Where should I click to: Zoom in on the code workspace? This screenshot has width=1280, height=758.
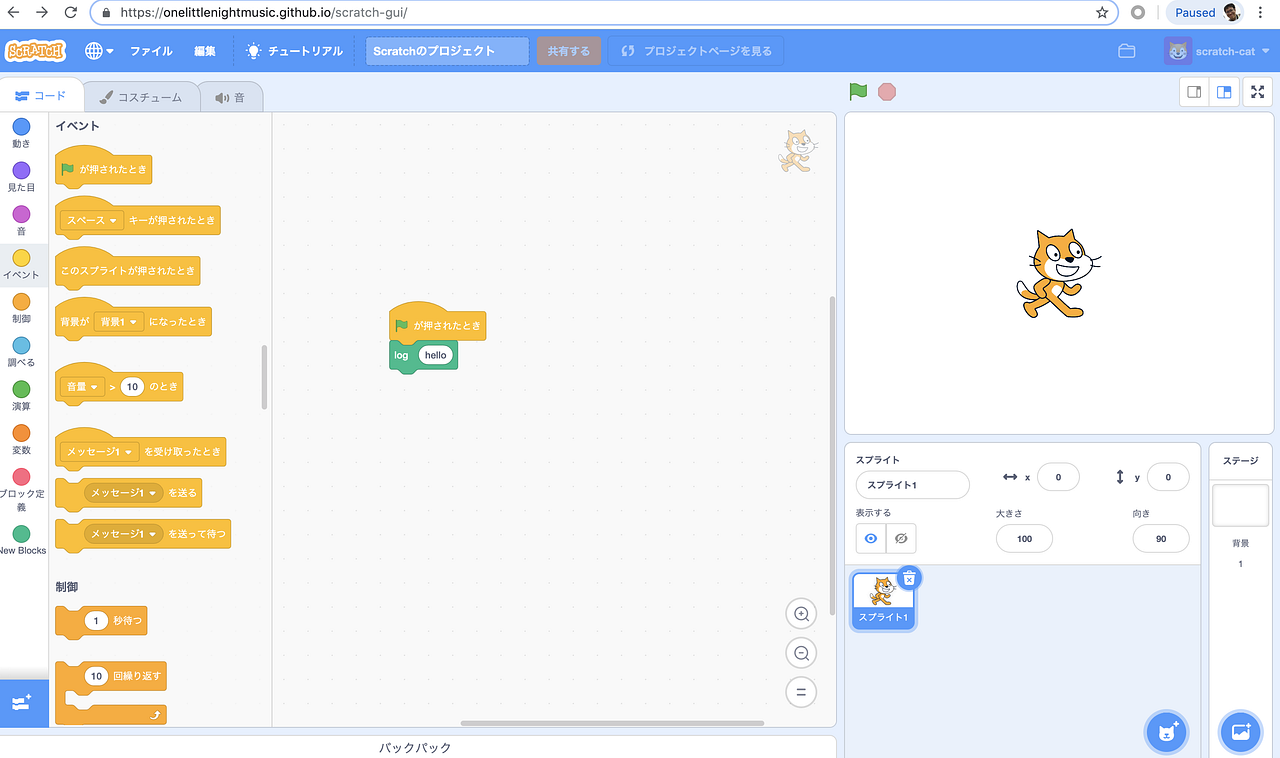(800, 613)
